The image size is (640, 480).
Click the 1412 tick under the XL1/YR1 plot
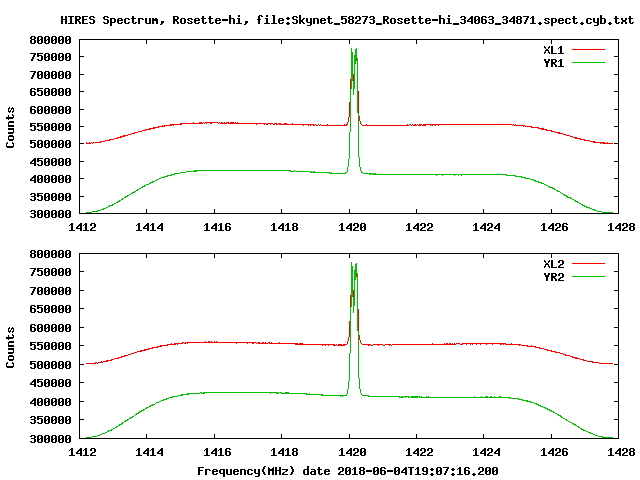pyautogui.click(x=82, y=227)
